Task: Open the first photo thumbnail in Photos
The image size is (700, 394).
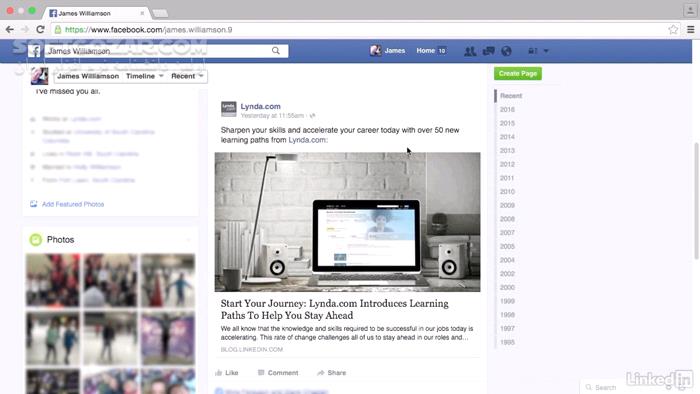Action: point(52,280)
